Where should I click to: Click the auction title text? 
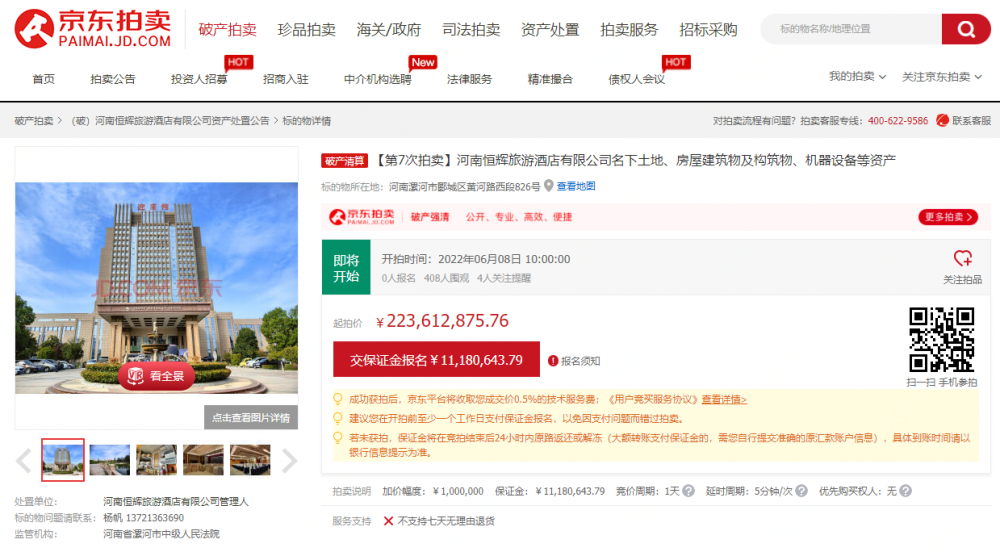pyautogui.click(x=634, y=160)
